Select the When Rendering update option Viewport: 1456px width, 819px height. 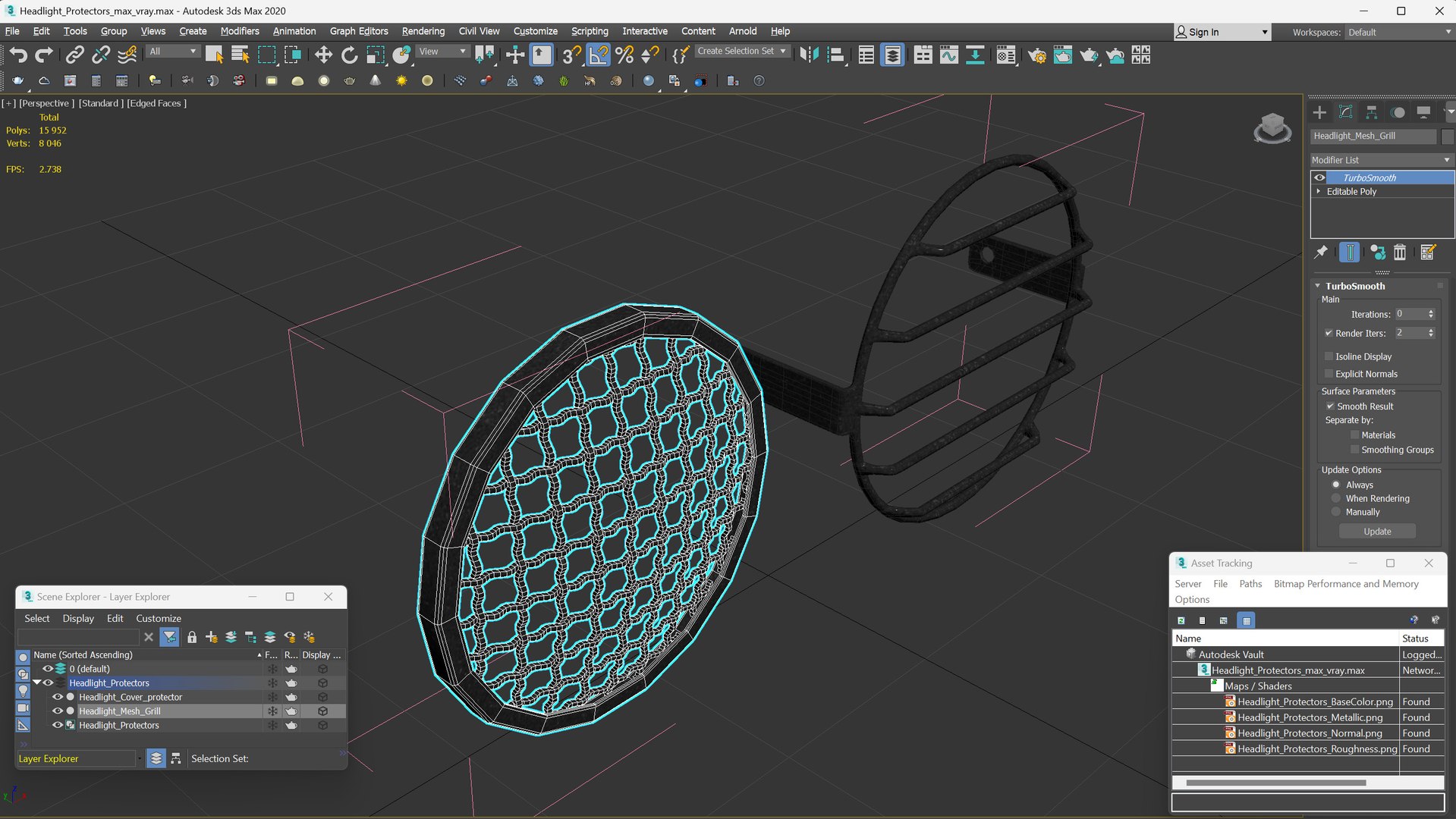[1336, 498]
